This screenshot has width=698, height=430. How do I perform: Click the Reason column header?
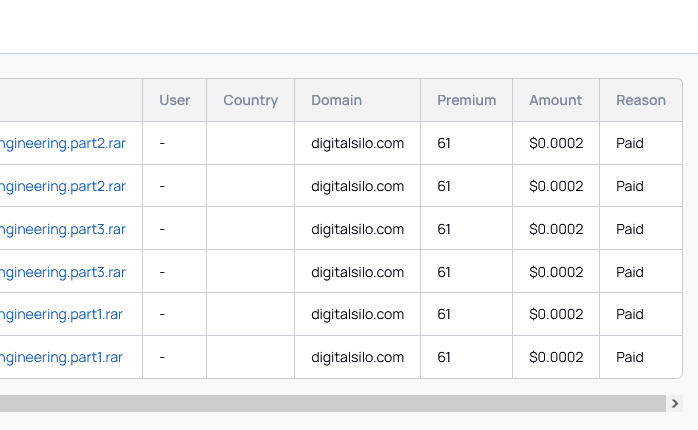coord(640,100)
